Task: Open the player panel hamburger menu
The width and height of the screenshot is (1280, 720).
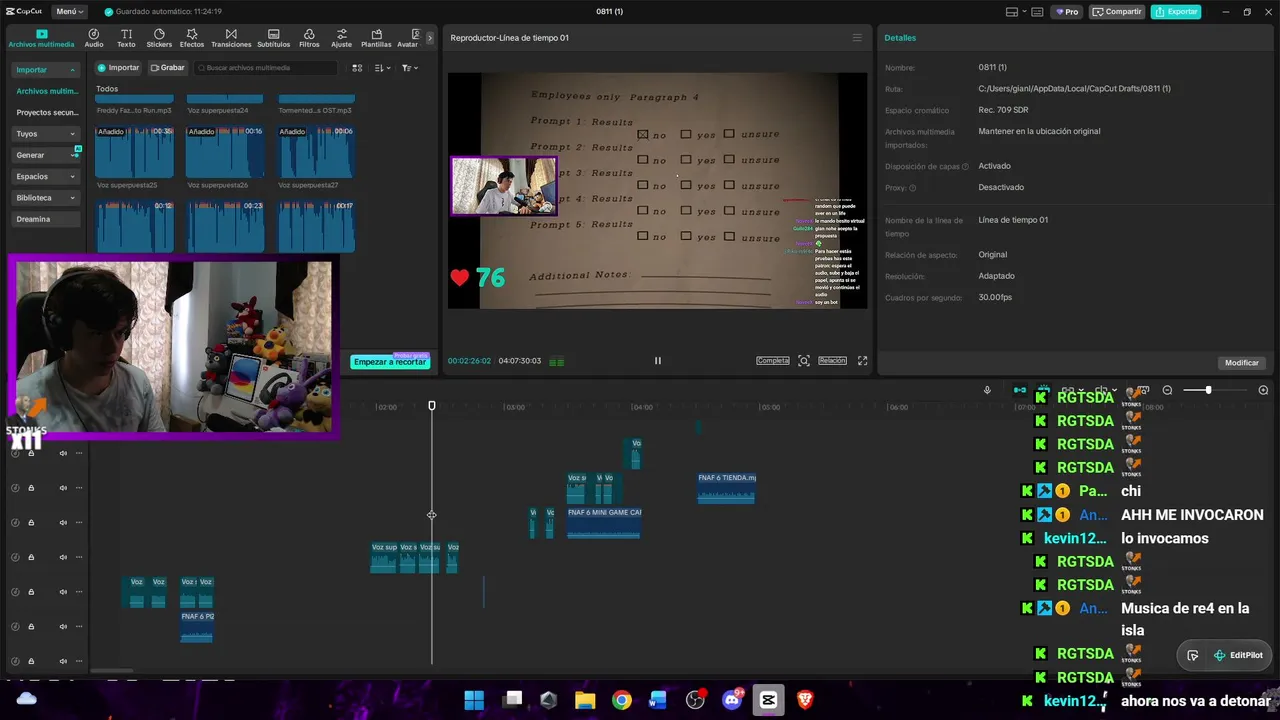Action: 857,38
